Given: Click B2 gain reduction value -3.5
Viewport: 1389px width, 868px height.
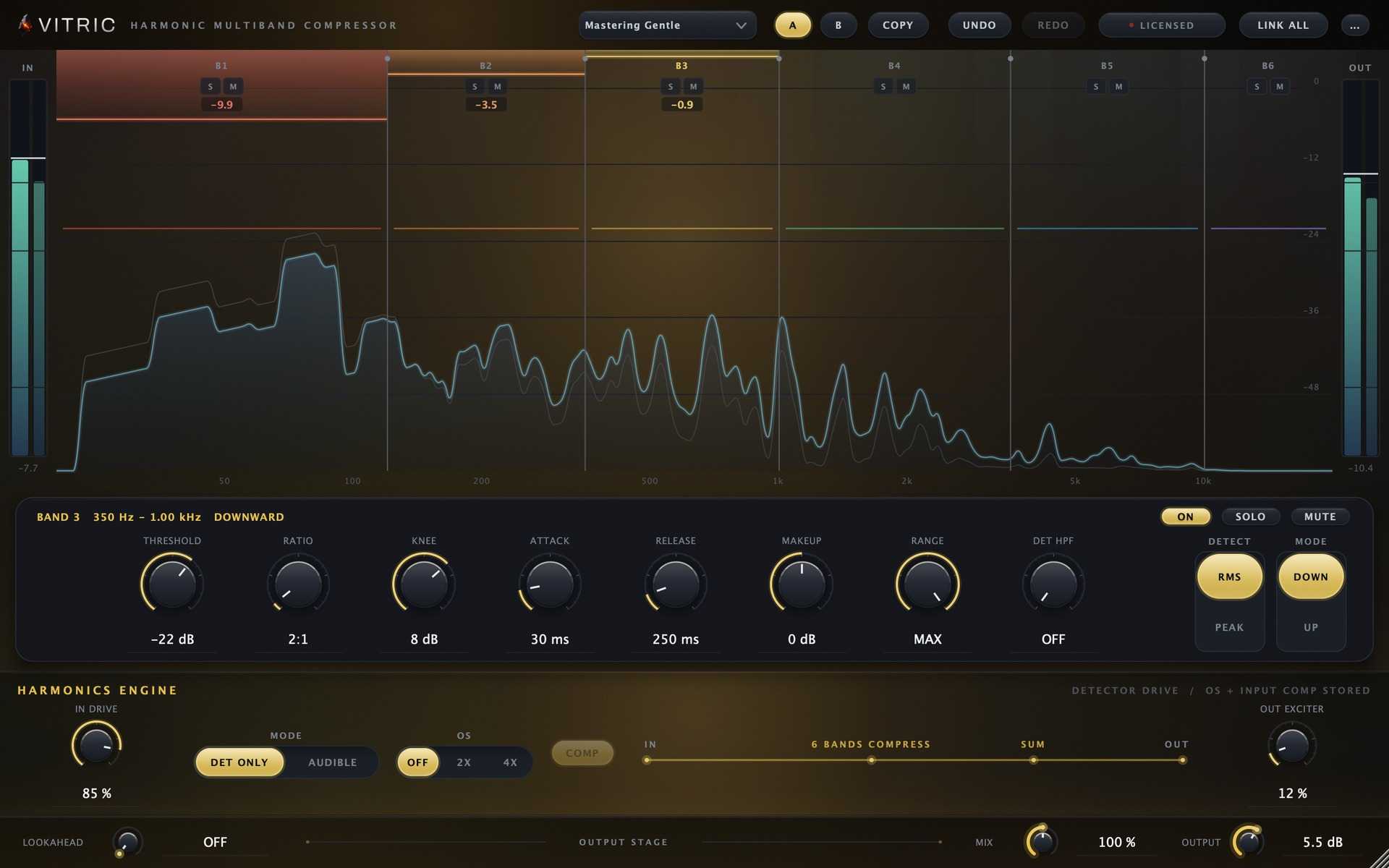Looking at the screenshot, I should point(486,105).
